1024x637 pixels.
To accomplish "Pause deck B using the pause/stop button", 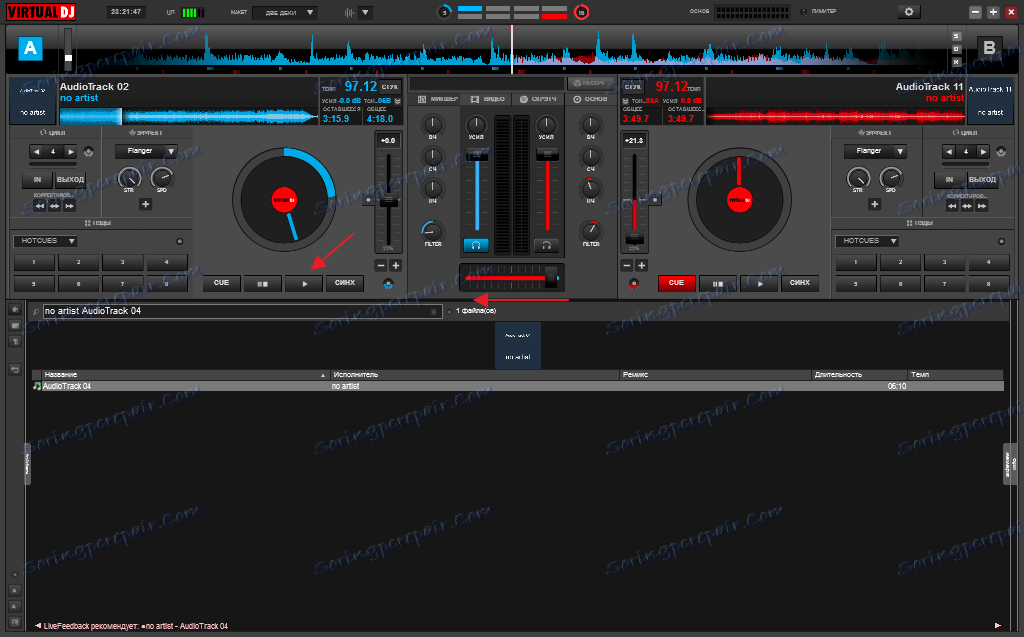I will [x=718, y=284].
